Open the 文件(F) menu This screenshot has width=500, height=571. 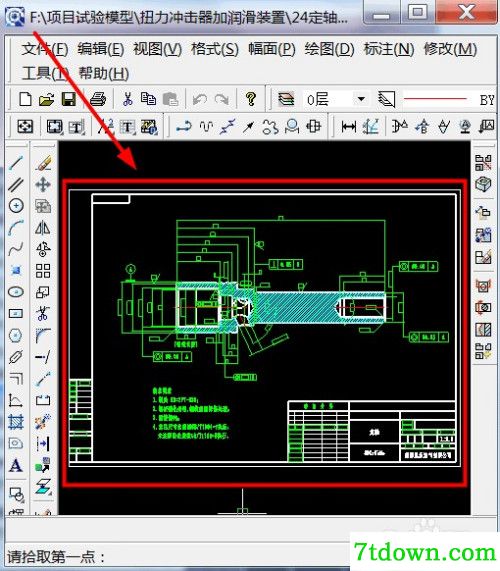[44, 49]
